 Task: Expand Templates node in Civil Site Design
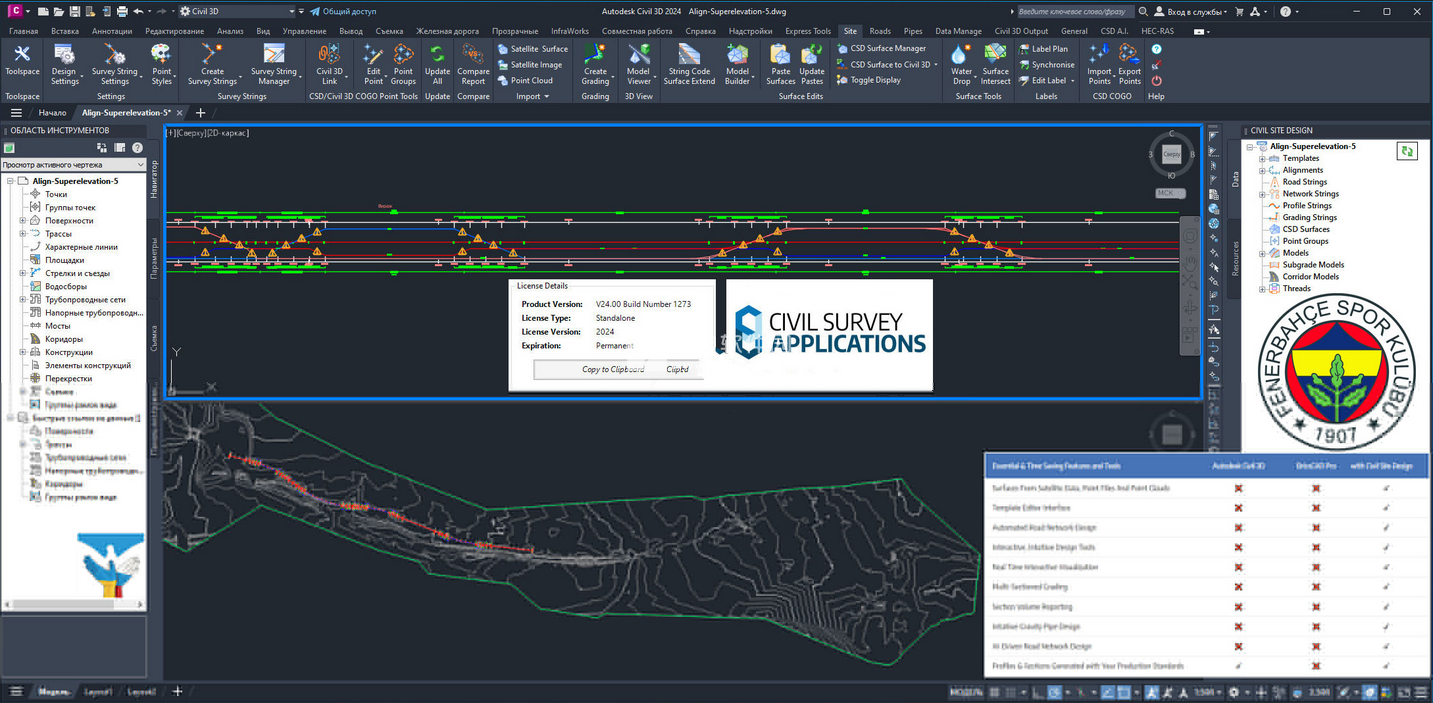click(1262, 158)
